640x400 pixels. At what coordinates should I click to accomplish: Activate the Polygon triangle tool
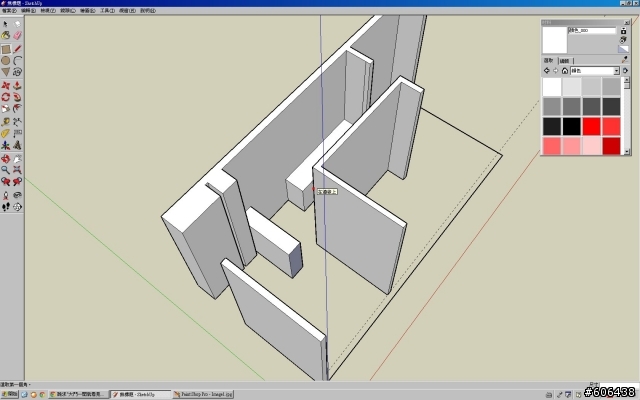point(5,72)
